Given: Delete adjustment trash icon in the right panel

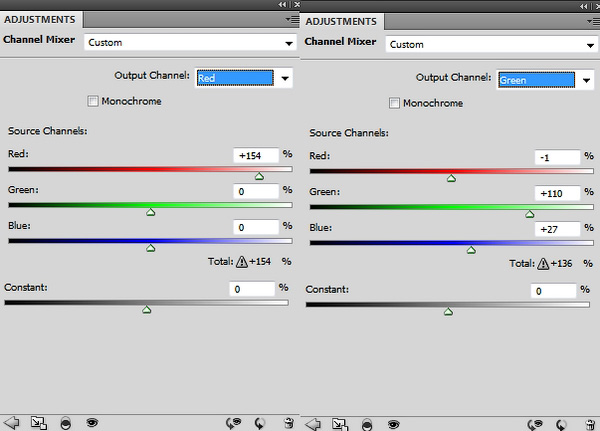Looking at the screenshot, I should 591,425.
